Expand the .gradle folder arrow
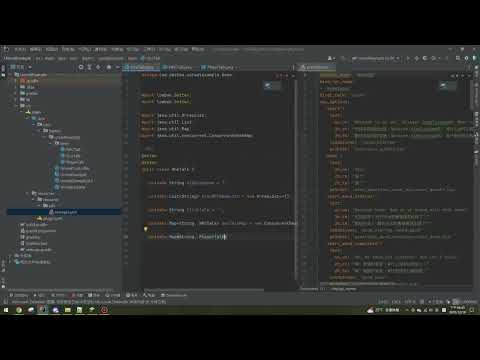This screenshot has height=360, width=480. pos(17,81)
